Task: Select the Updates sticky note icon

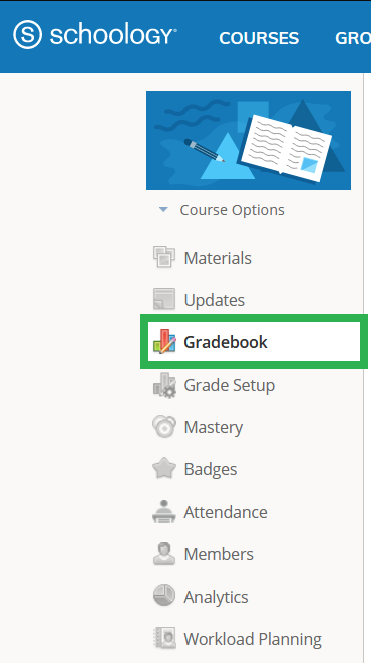Action: click(x=164, y=299)
